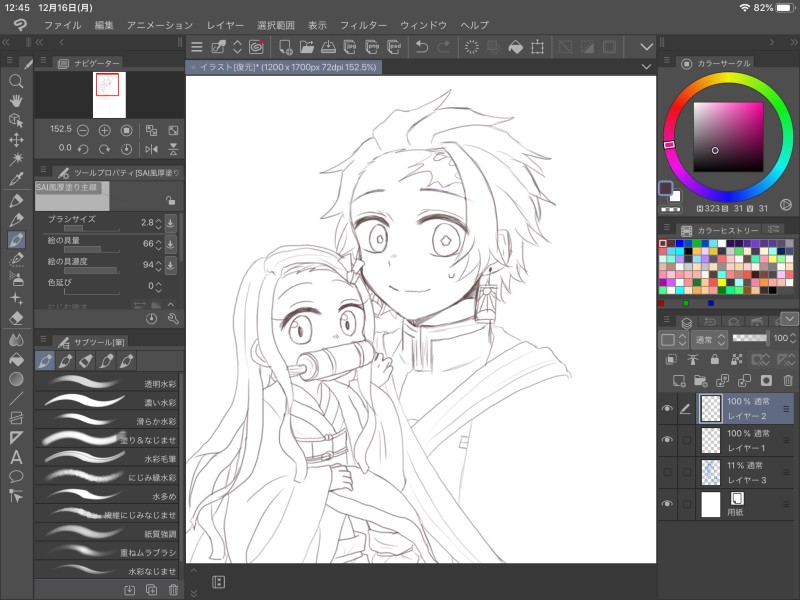Toggle brush size lock icon
This screenshot has width=800, height=600.
point(170,201)
